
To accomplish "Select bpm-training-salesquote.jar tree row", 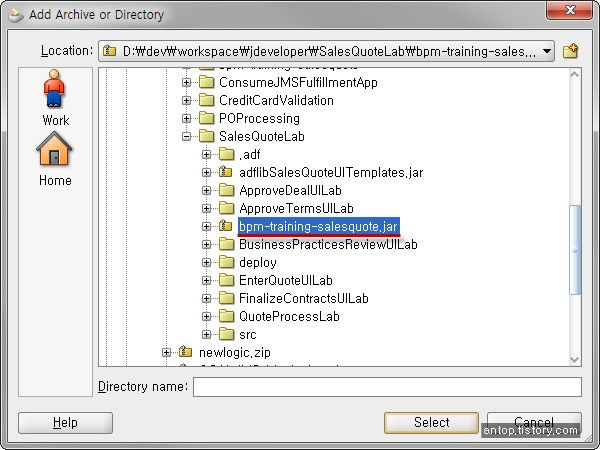I will coord(319,226).
